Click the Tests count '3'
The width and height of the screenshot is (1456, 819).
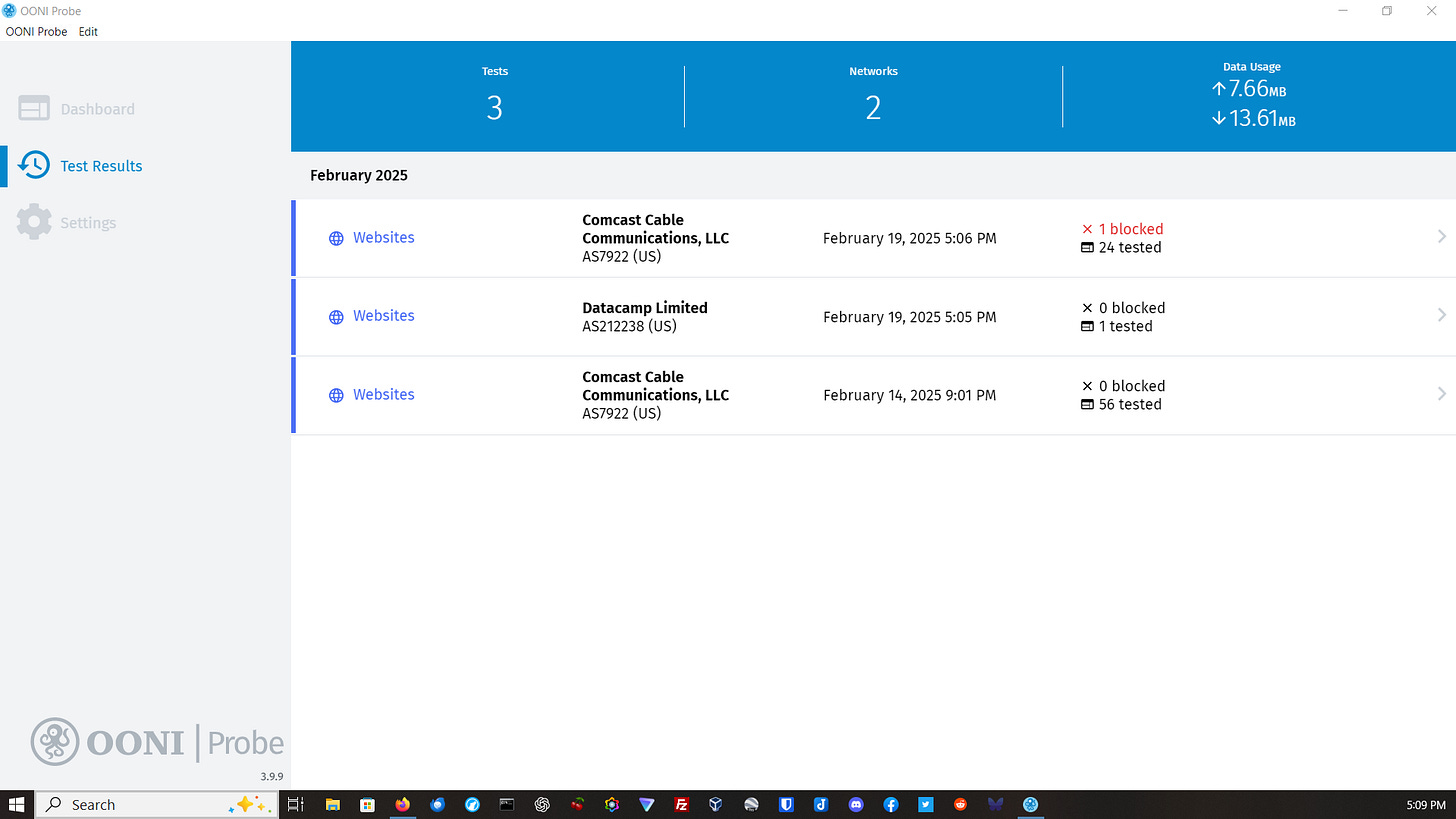pyautogui.click(x=494, y=108)
